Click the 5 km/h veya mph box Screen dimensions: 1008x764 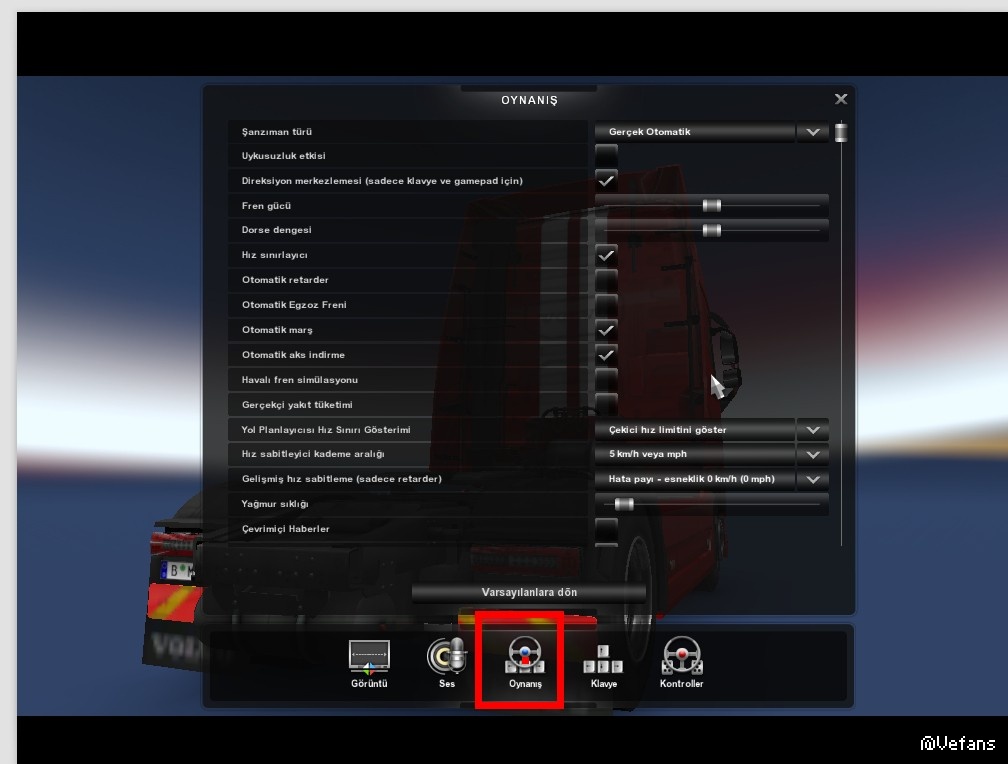[x=695, y=455]
